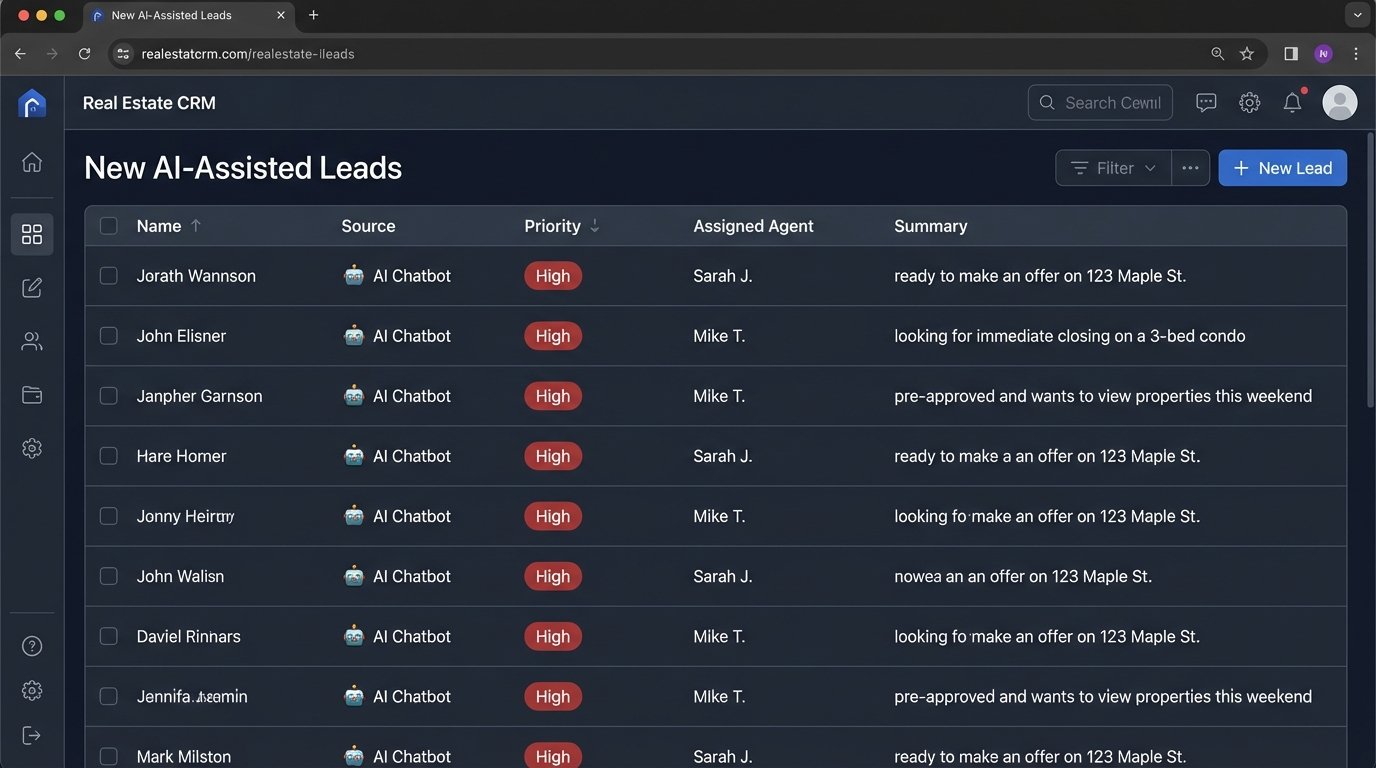Screen dimensions: 1376x768
Task: Open the Home page from the sidebar
Action: point(32,161)
